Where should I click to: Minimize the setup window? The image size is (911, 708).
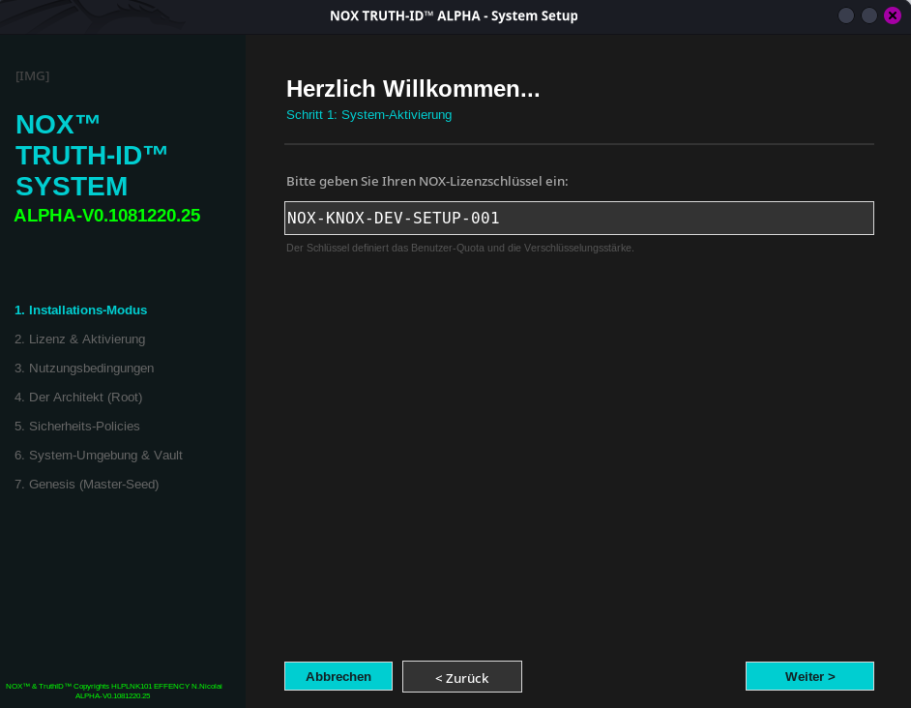[846, 16]
